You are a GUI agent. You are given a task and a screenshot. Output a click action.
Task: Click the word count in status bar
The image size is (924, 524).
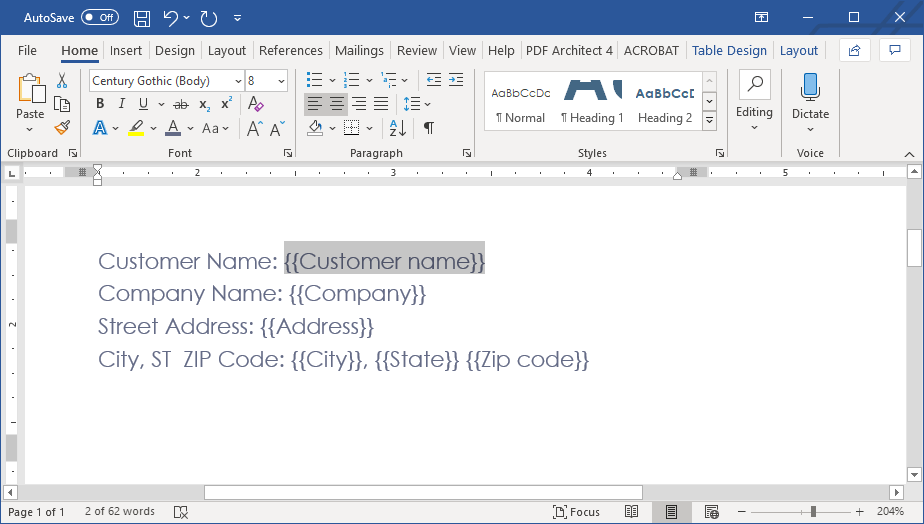click(x=120, y=512)
